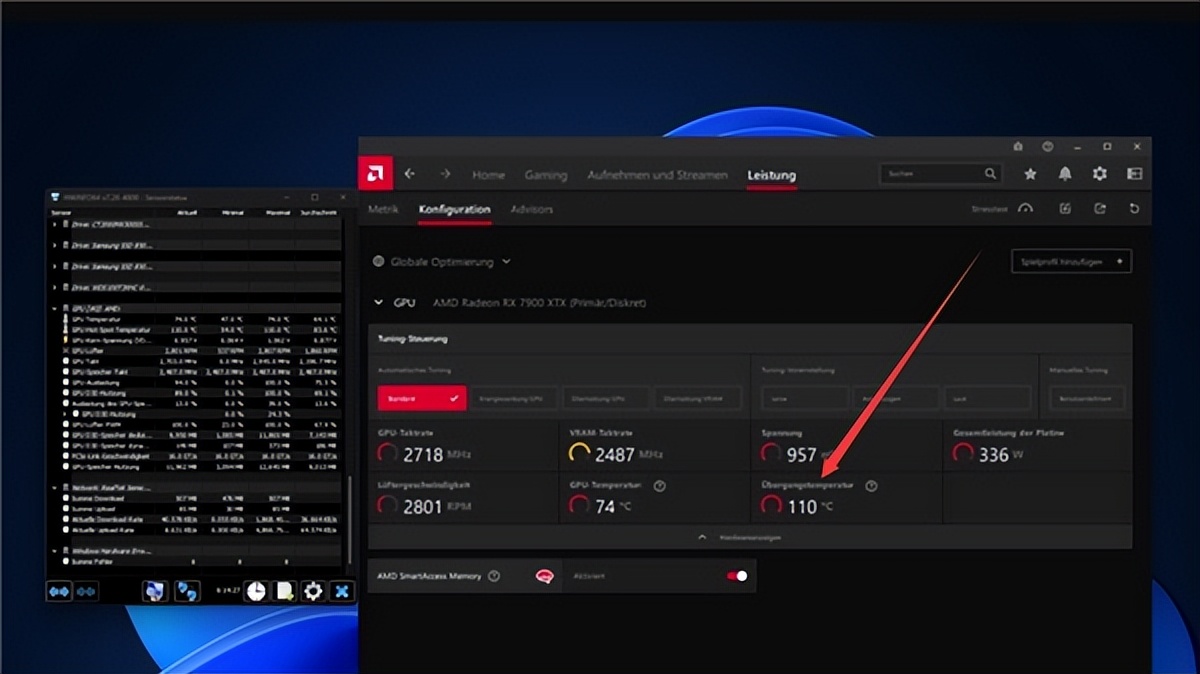The width and height of the screenshot is (1200, 674).
Task: Open help for GPU-Temperatur
Action: point(659,486)
